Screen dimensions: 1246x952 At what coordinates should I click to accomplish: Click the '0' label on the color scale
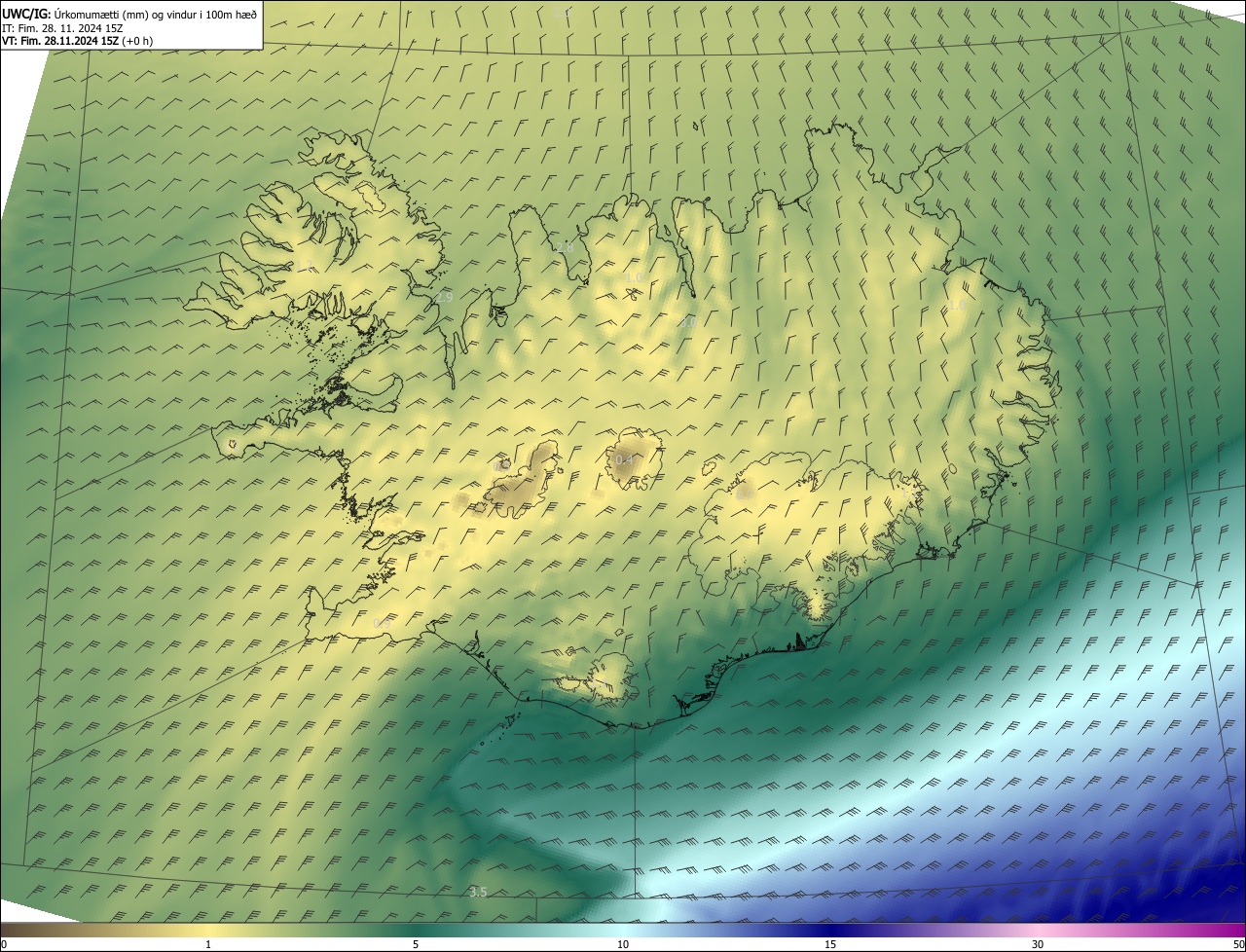[4, 944]
